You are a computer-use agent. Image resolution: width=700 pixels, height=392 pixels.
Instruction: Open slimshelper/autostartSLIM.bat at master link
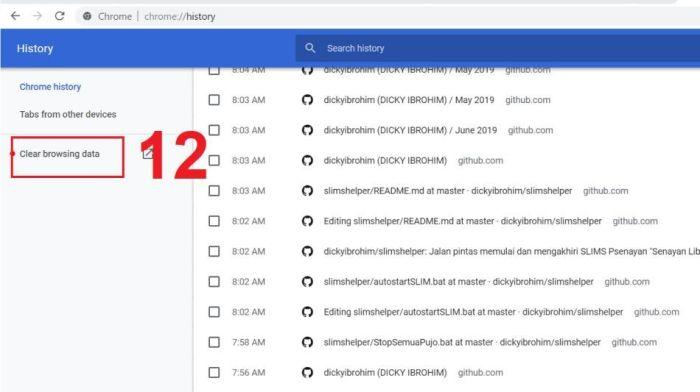click(458, 282)
